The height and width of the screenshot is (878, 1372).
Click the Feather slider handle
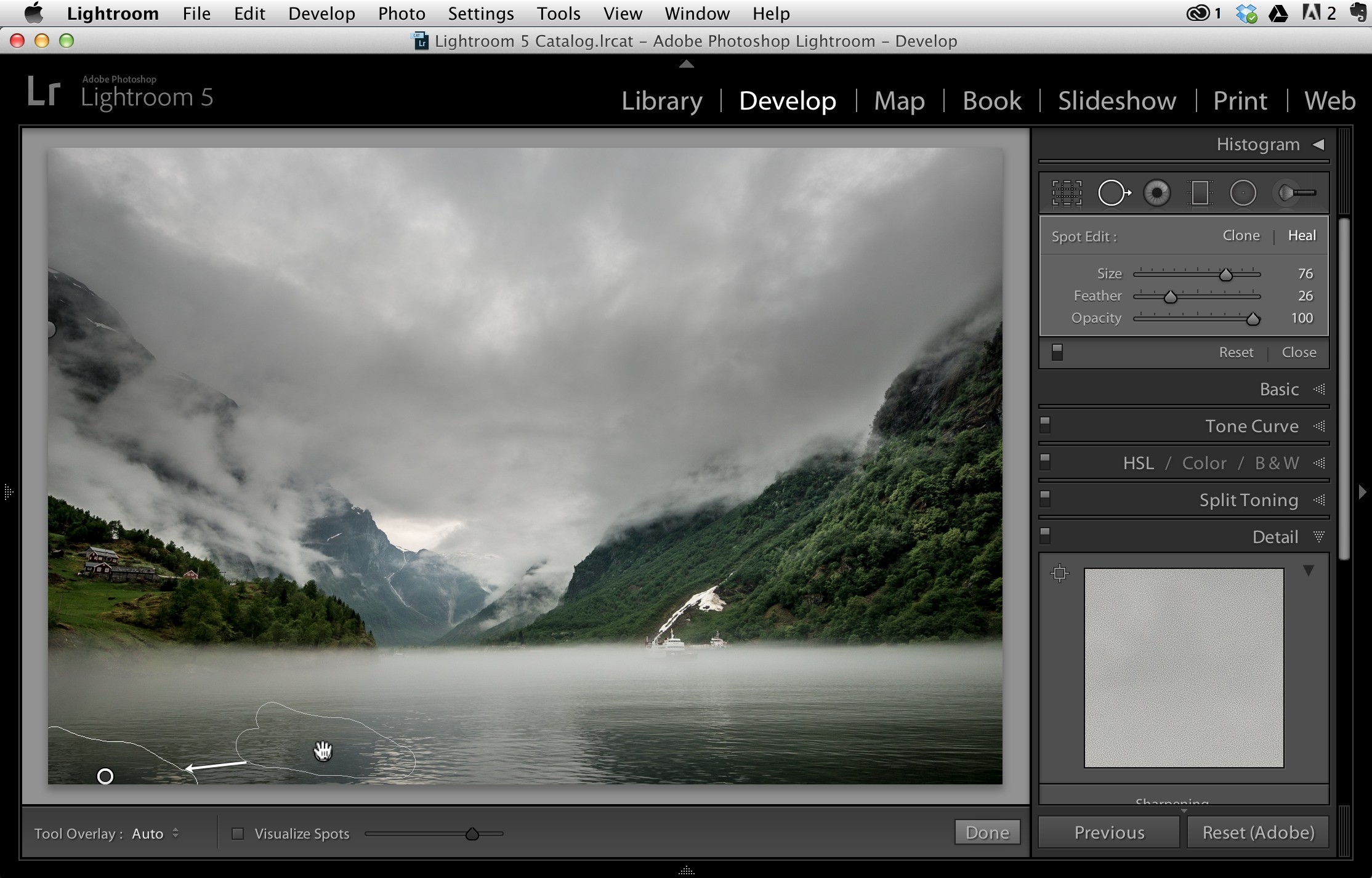coord(1170,297)
